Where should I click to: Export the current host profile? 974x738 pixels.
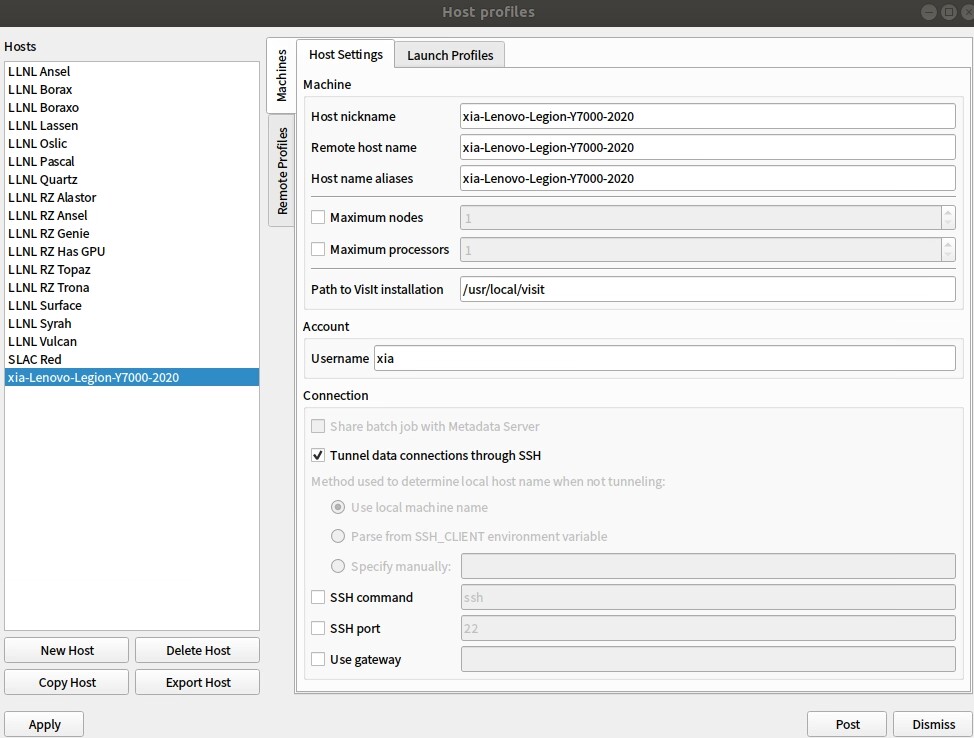click(197, 682)
